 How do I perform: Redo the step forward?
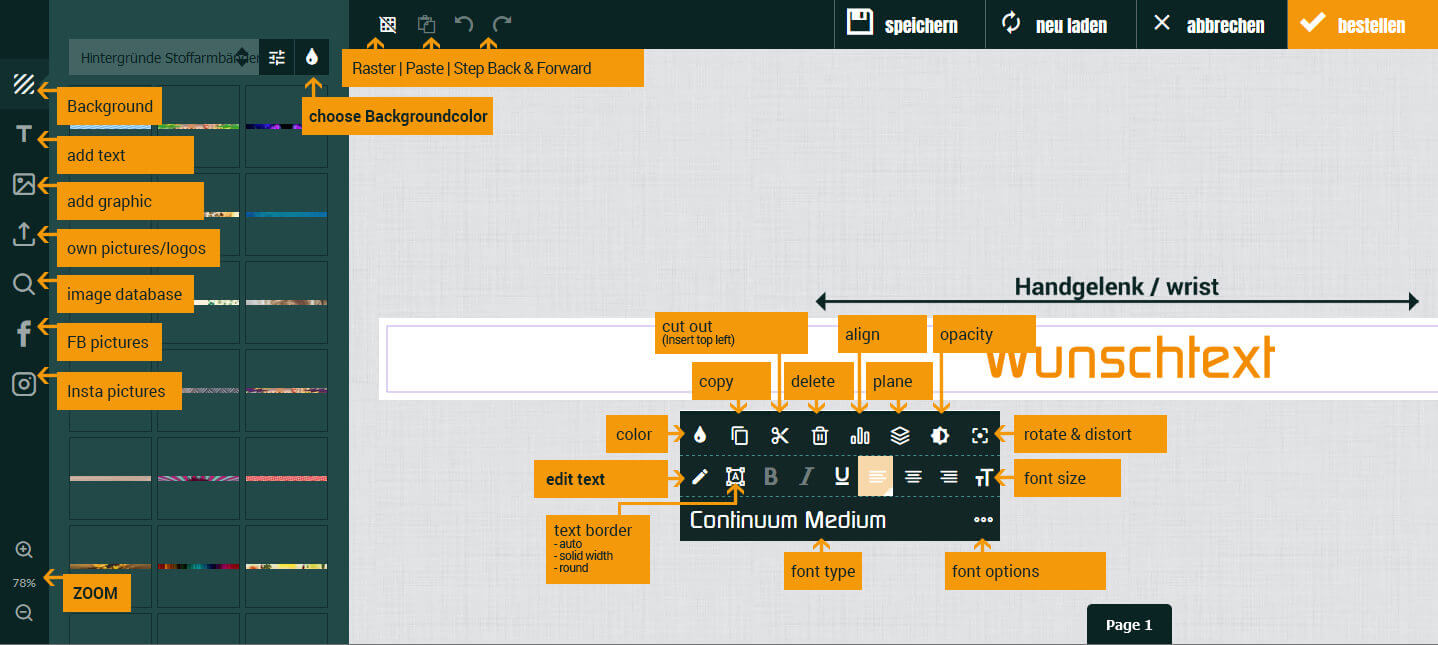502,24
